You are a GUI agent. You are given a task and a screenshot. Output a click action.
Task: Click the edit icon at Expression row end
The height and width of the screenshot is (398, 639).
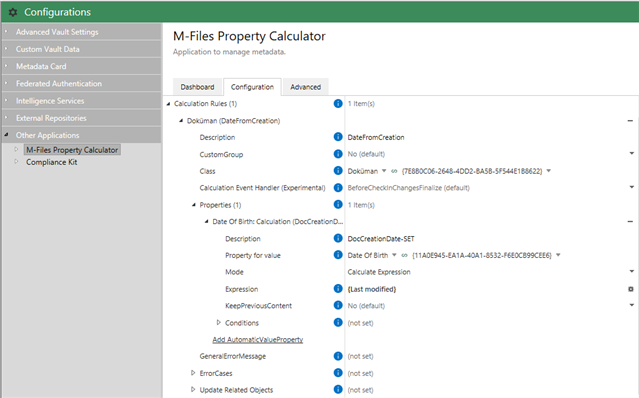630,289
